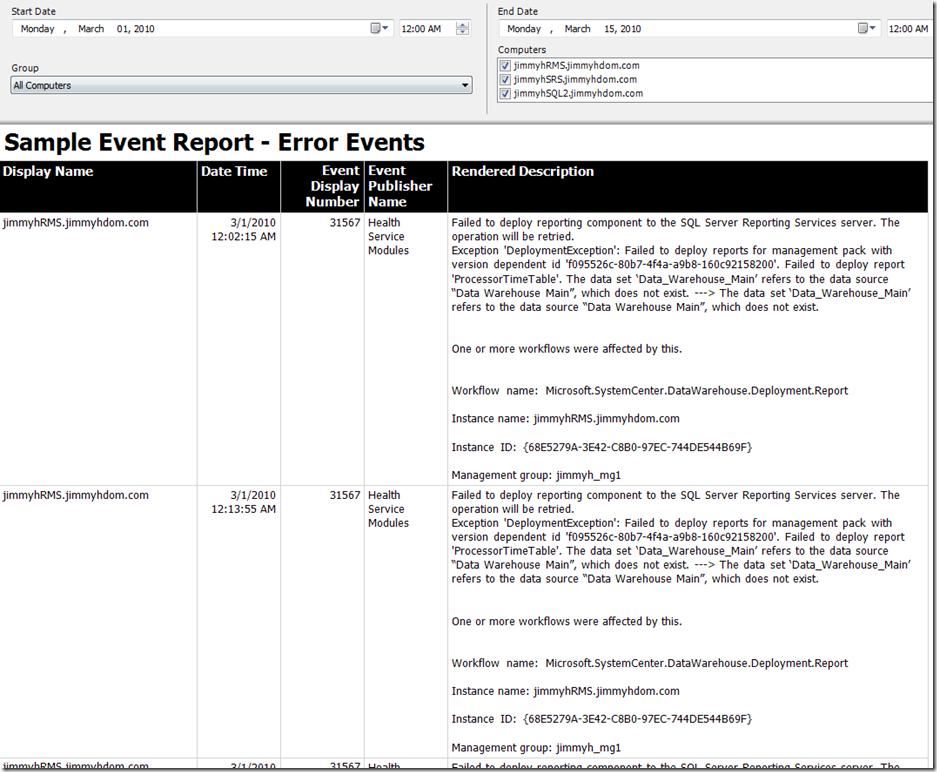Click 'Health Service Modules' in the 12:13:55 AM row
The image size is (937, 772).
(x=388, y=509)
